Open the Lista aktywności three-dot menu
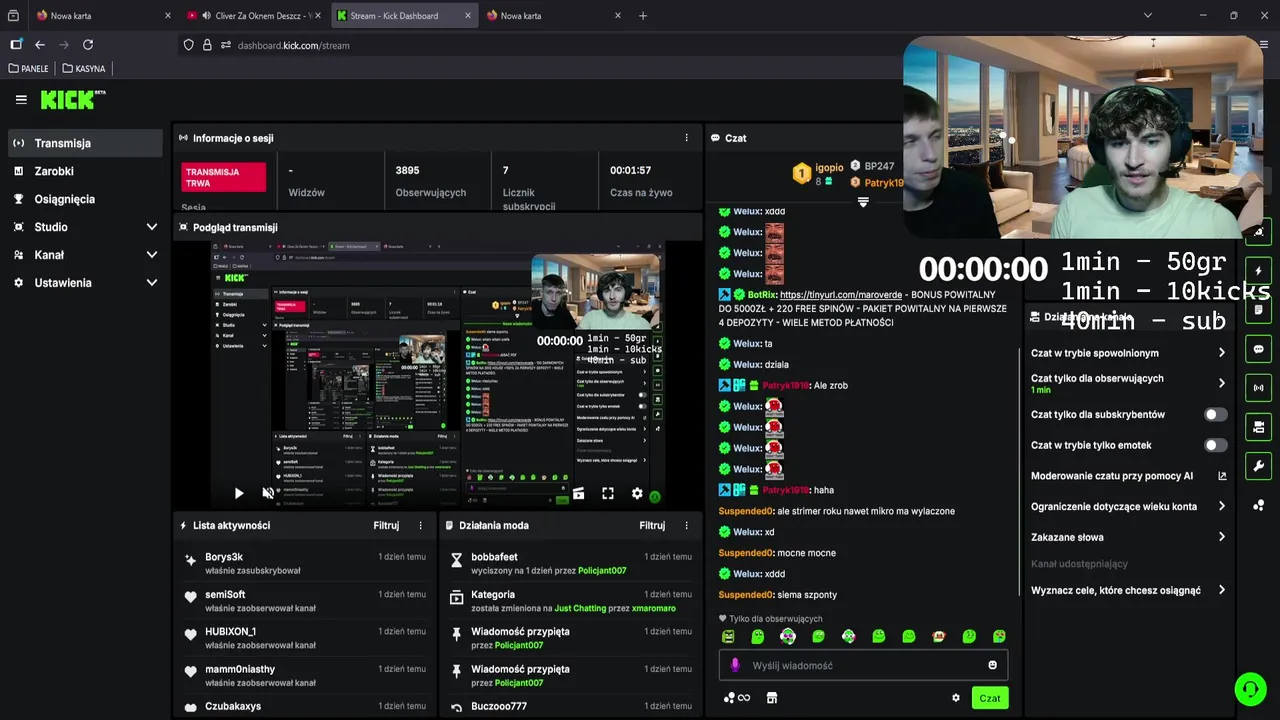The image size is (1280, 720). pyautogui.click(x=420, y=525)
